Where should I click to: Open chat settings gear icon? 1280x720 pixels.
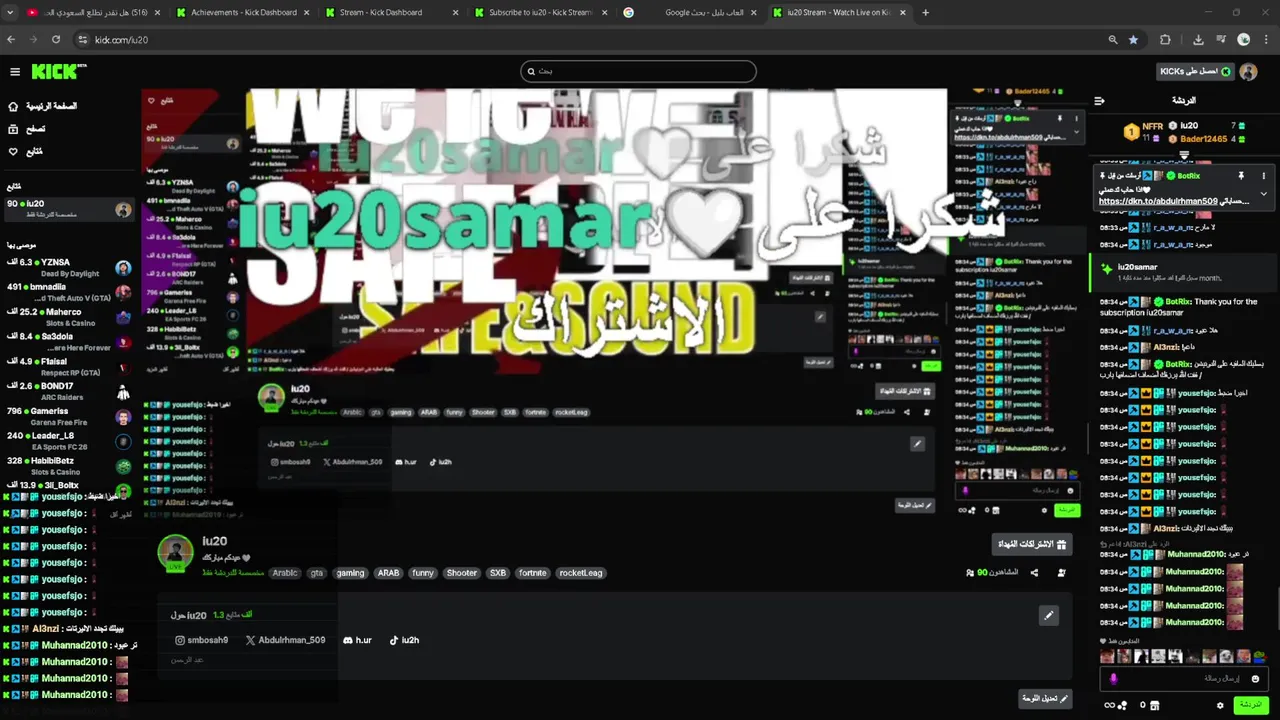click(1220, 705)
